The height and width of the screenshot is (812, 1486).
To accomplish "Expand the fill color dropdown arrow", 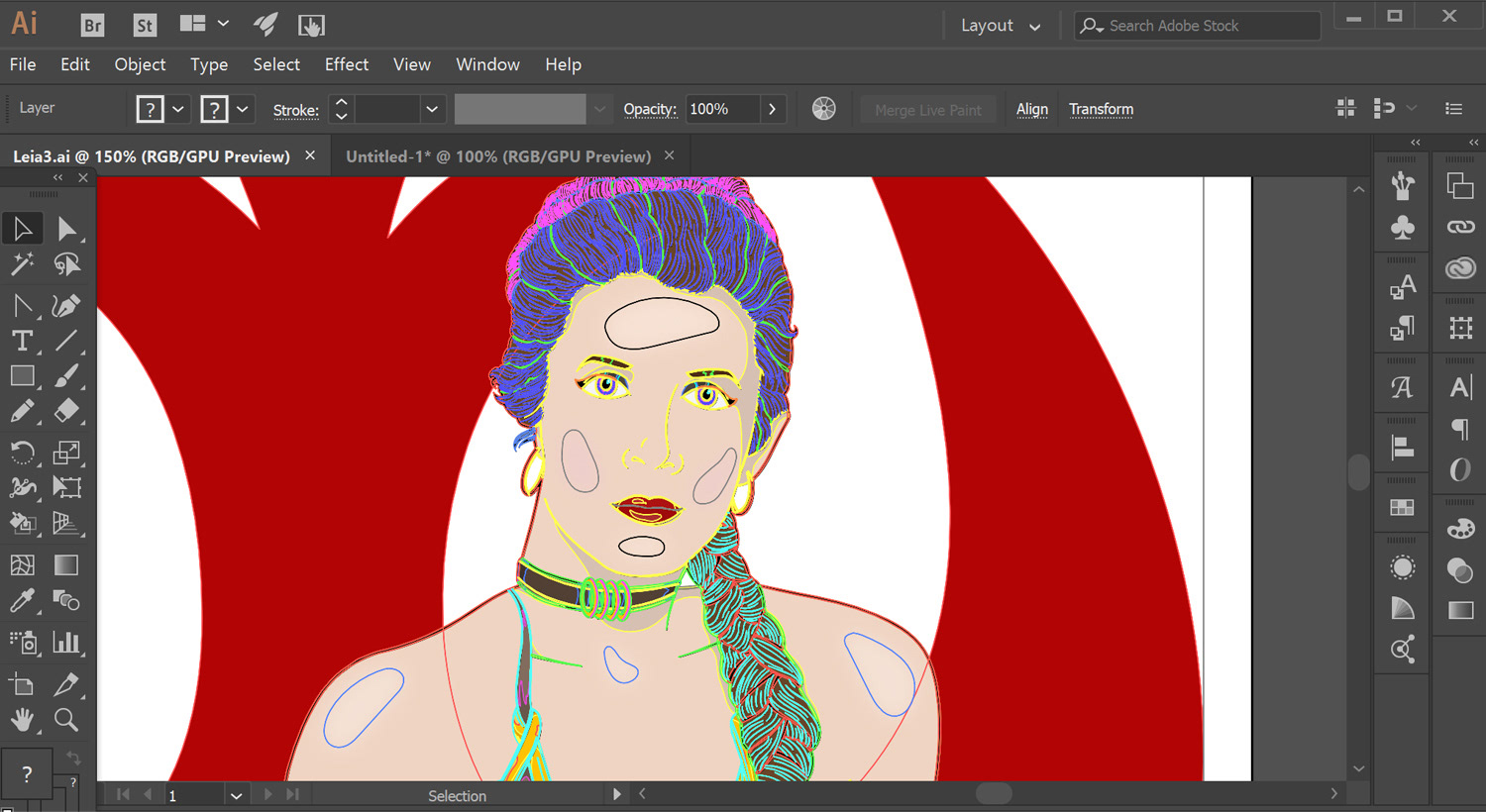I will (178, 109).
